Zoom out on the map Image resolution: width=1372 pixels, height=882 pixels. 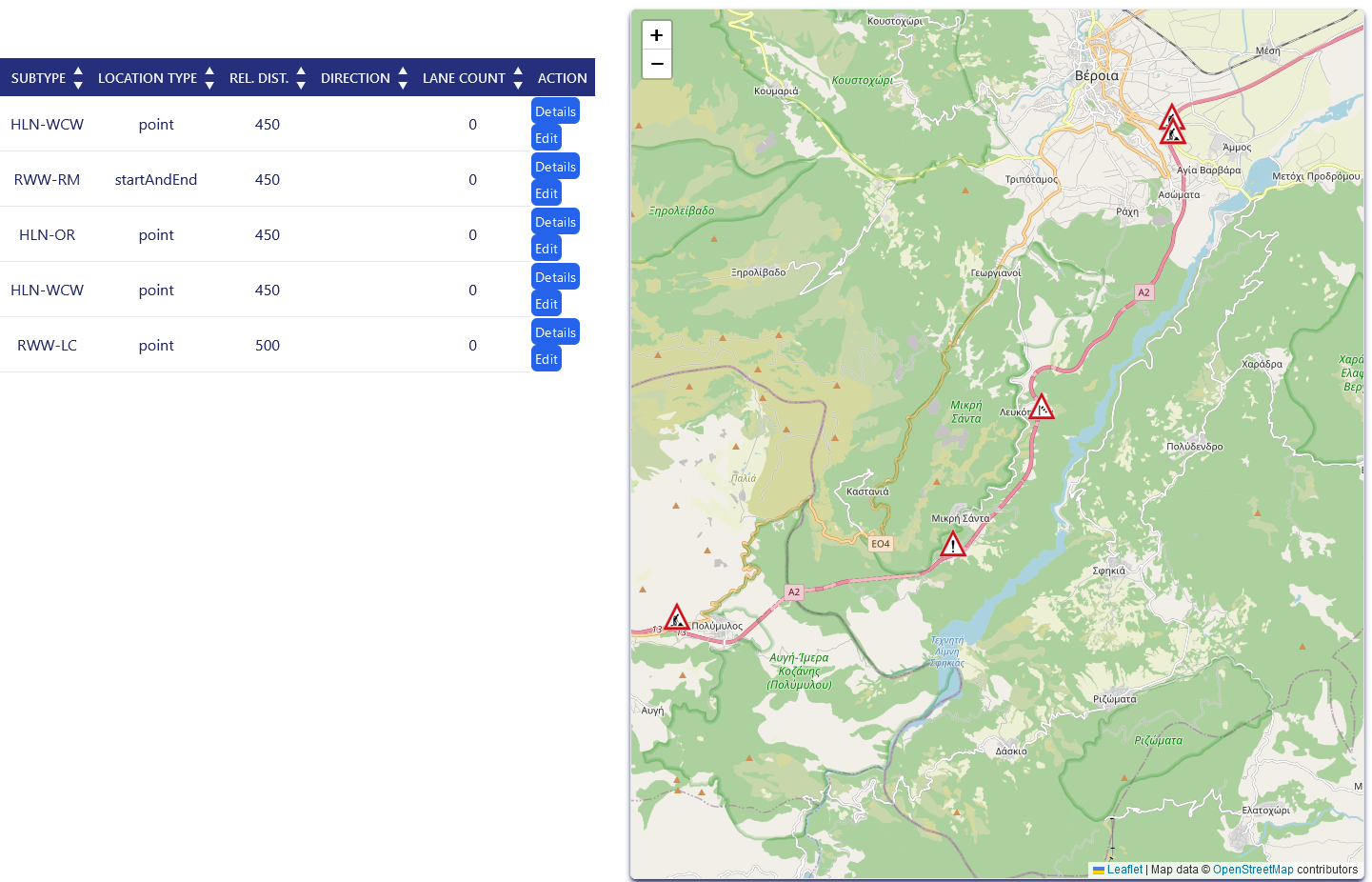[x=657, y=64]
